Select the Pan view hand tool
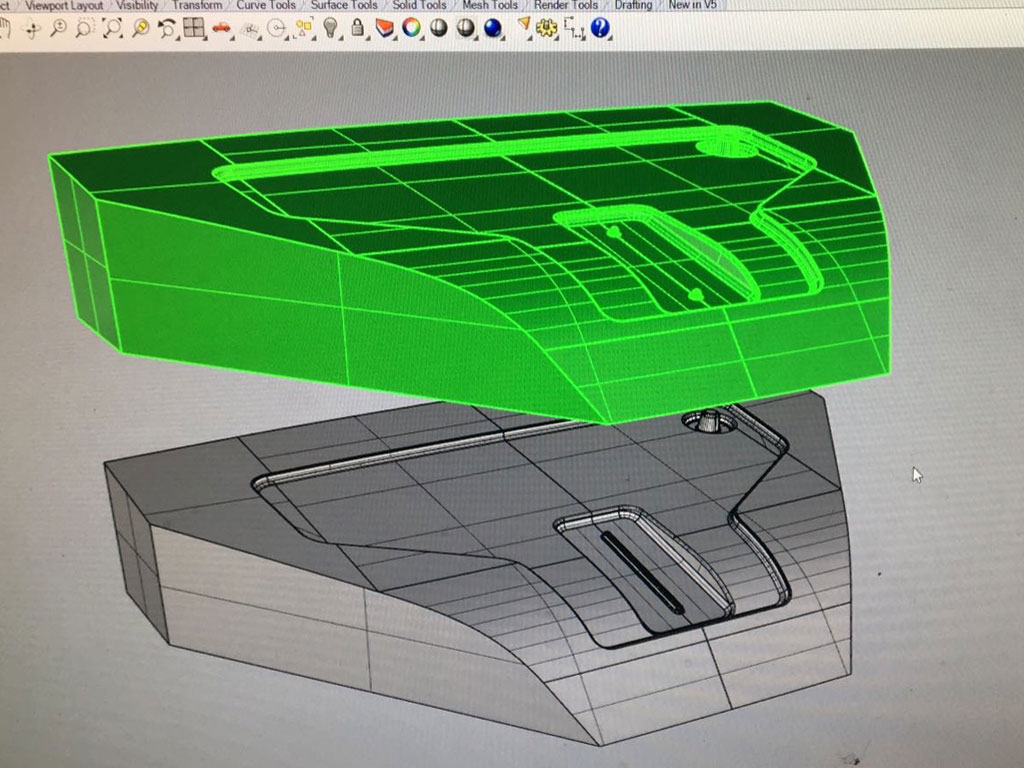The width and height of the screenshot is (1024, 768). (x=8, y=29)
